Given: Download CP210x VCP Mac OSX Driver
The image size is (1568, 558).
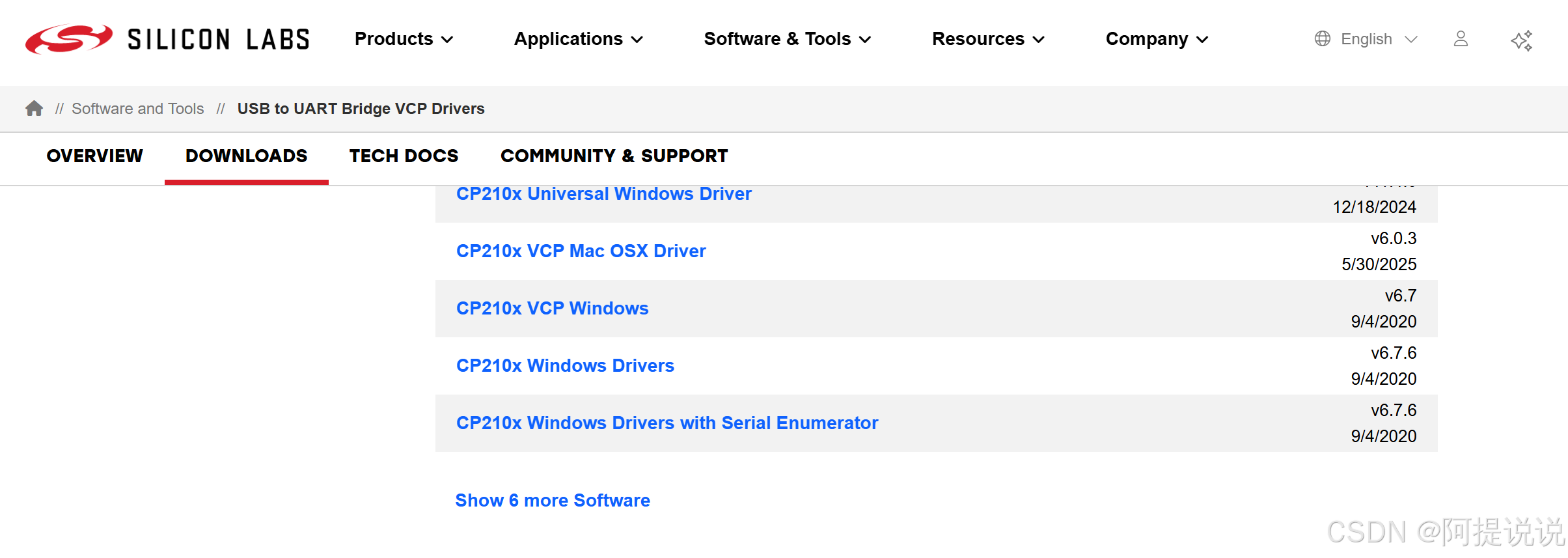Looking at the screenshot, I should (x=581, y=251).
